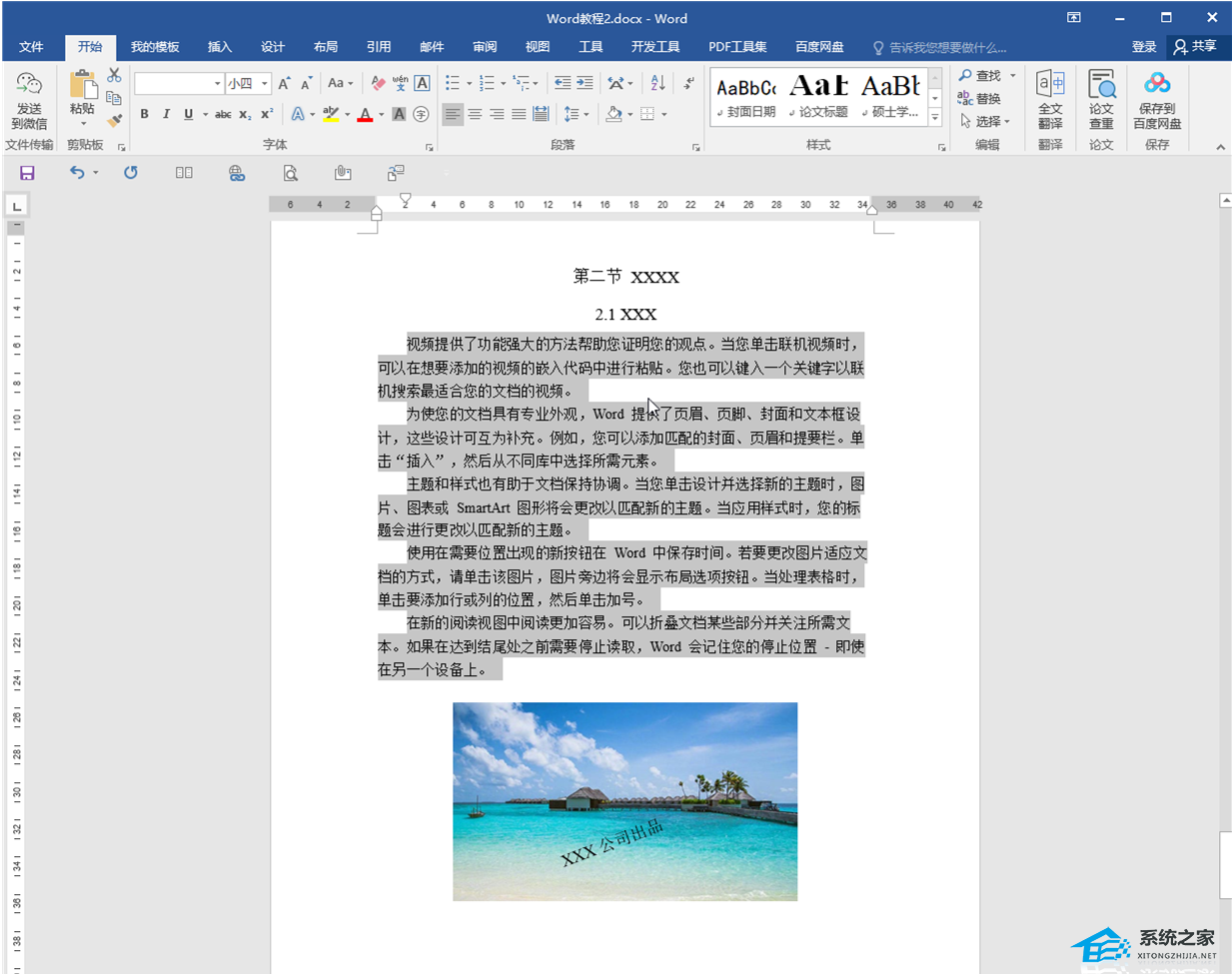The width and height of the screenshot is (1232, 974).
Task: Open the font size dropdown showing 小四
Action: pos(264,84)
